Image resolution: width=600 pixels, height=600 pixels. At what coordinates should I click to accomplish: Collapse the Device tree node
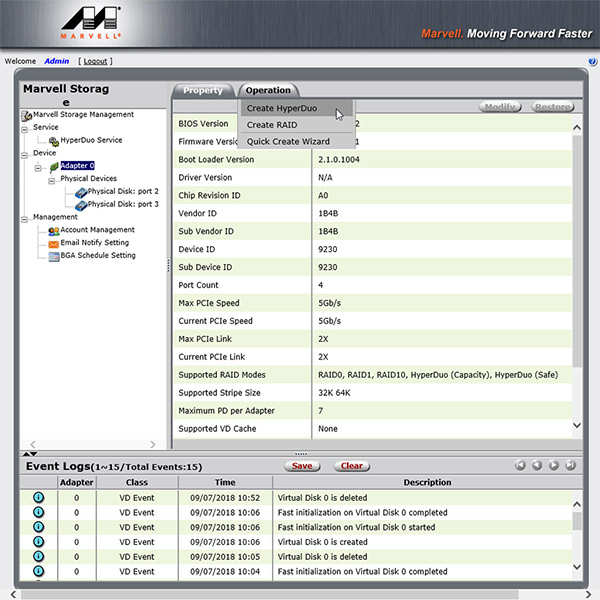coord(25,154)
